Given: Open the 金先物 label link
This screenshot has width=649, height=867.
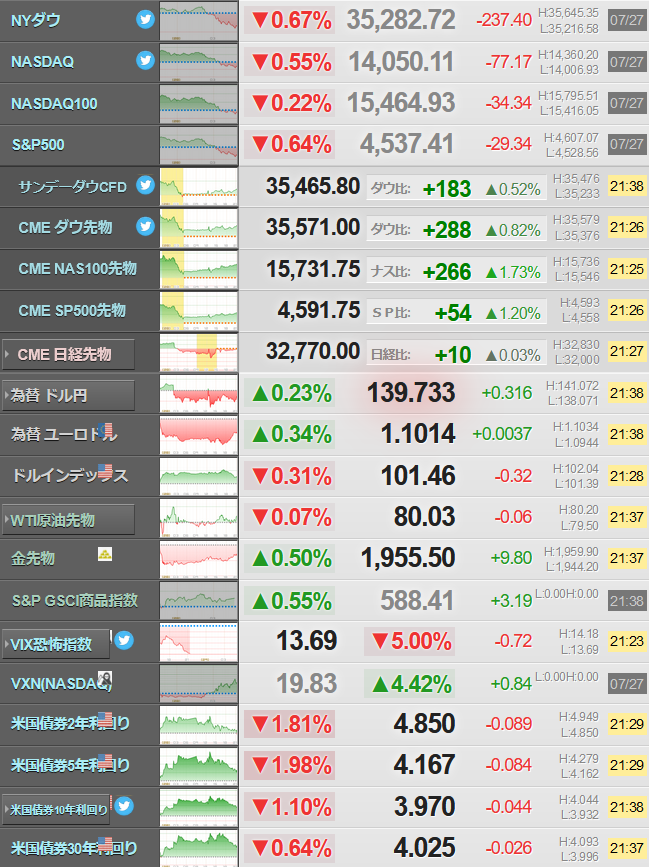Looking at the screenshot, I should click(33, 558).
